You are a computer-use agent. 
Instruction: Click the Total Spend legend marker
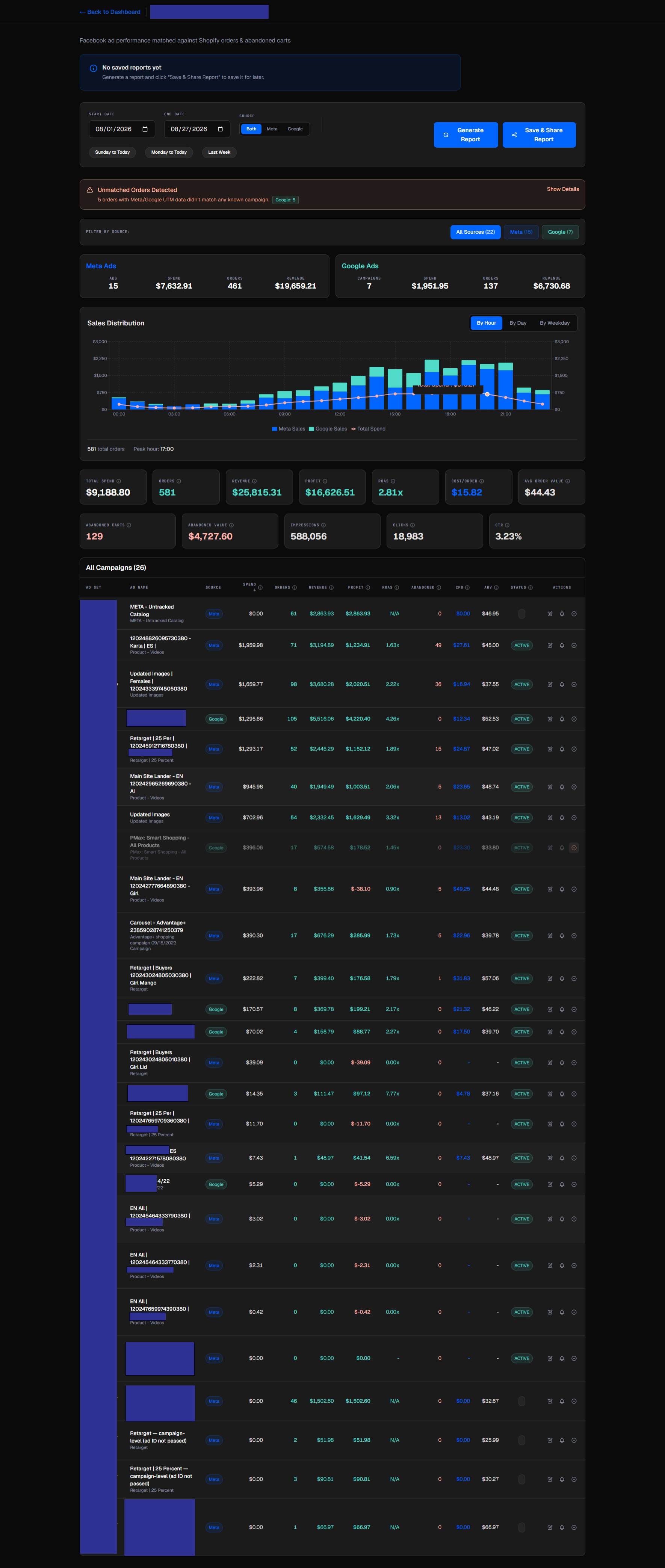(x=354, y=429)
